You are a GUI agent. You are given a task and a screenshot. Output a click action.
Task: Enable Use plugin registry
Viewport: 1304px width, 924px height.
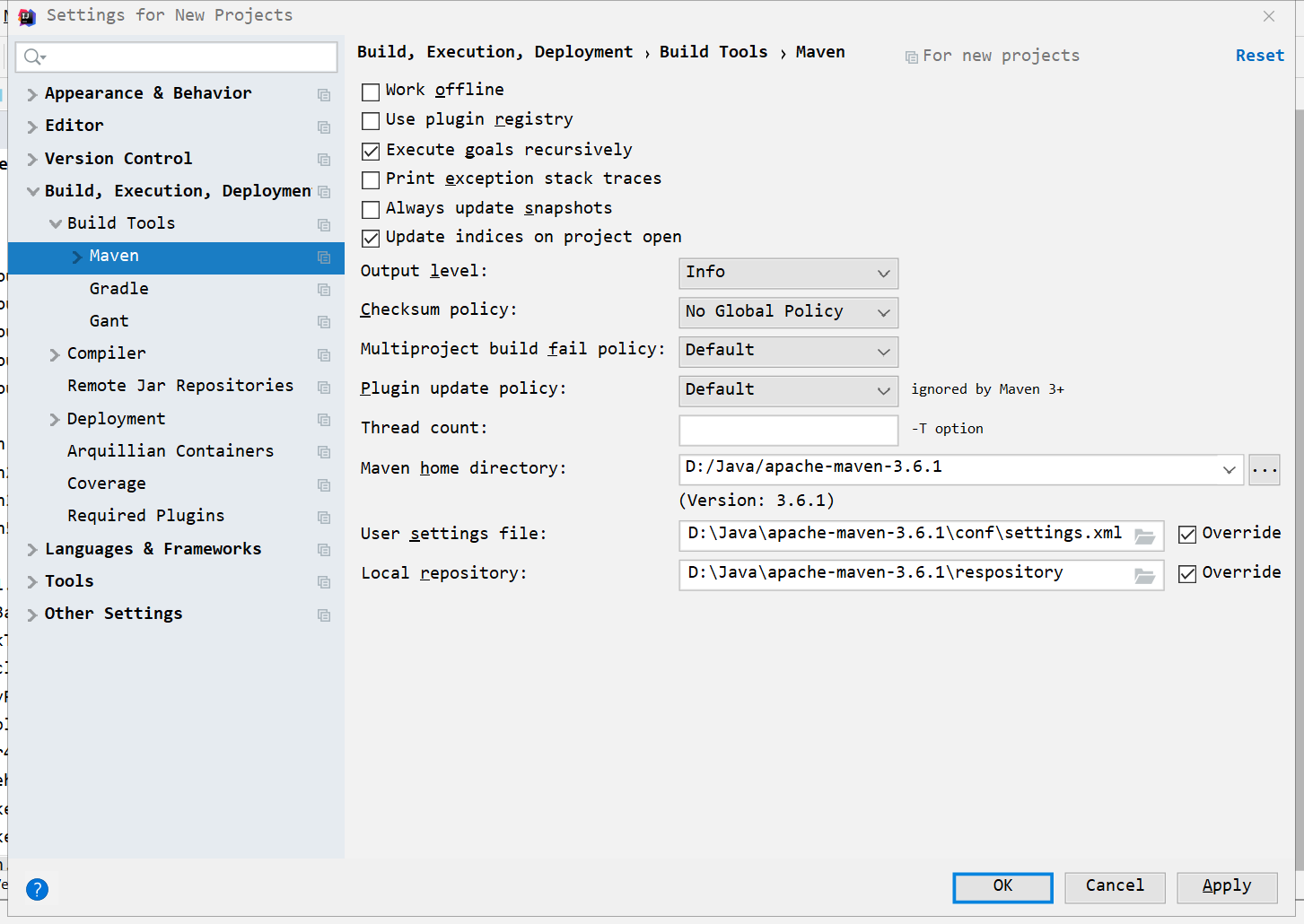pos(371,121)
